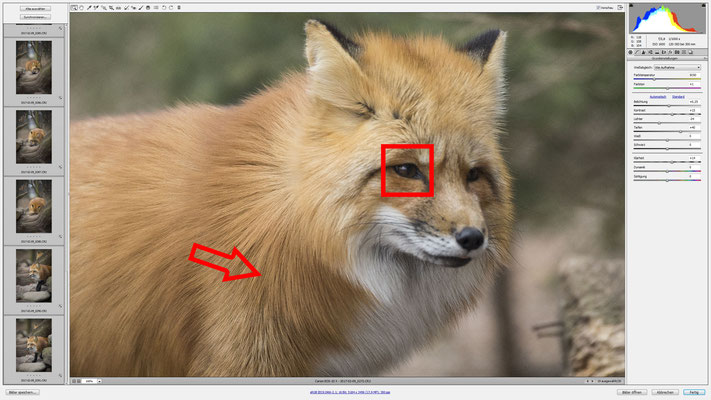
Task: Open Camera Raw preferences from toolbar
Action: click(156, 8)
